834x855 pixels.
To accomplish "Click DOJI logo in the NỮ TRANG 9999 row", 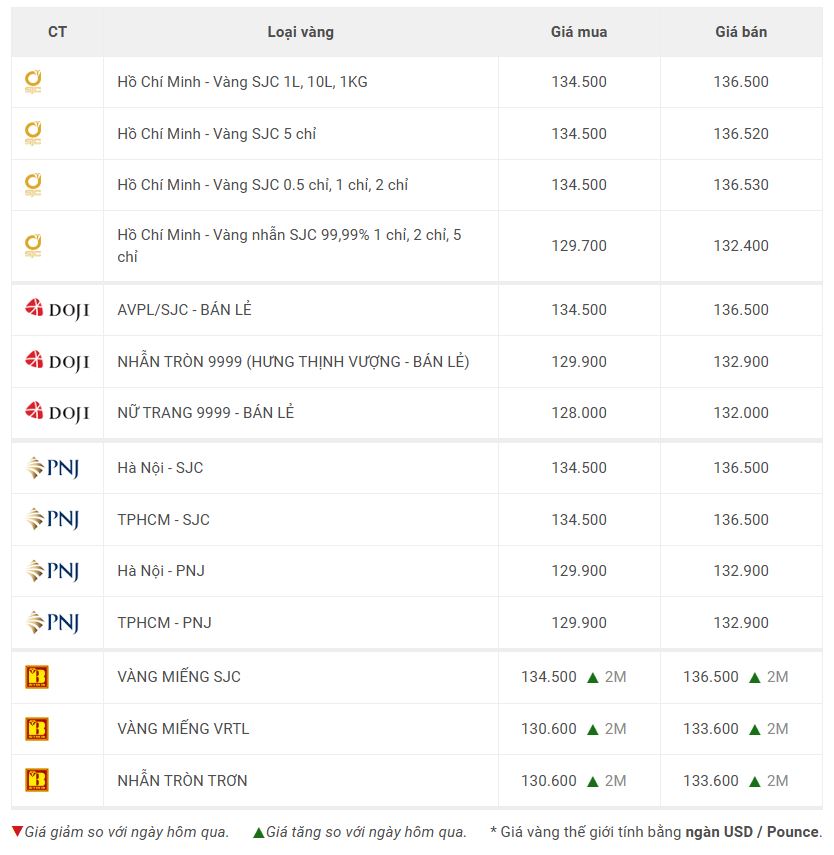I will click(x=57, y=412).
